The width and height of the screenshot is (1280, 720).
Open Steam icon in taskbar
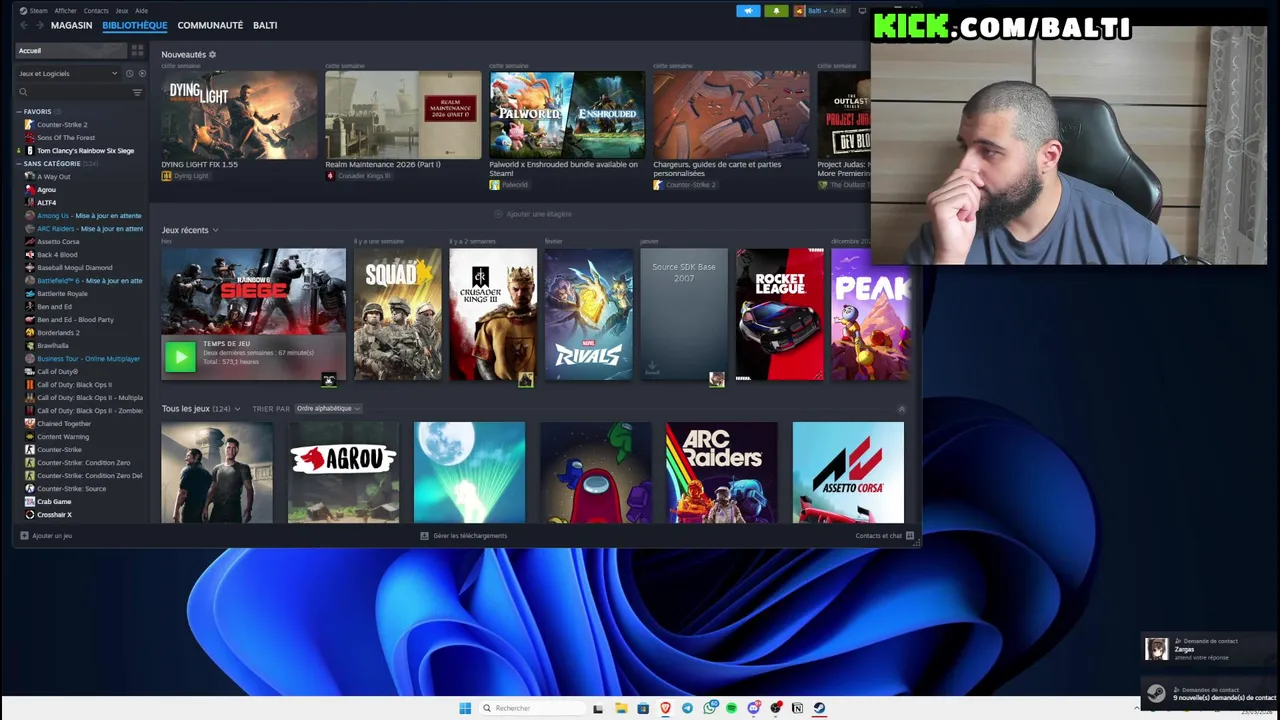pos(819,709)
